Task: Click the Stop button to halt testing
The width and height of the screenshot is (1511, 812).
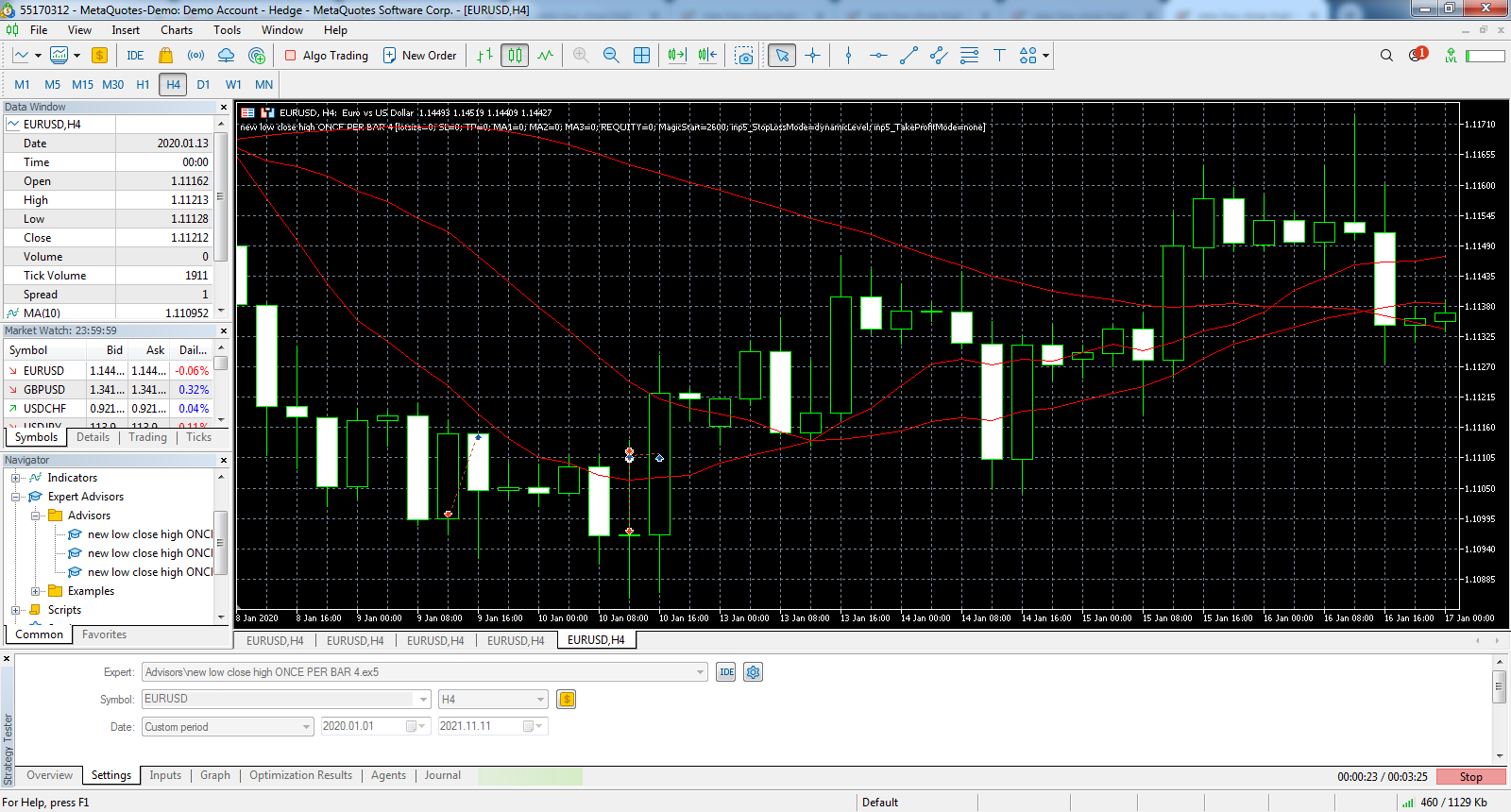Action: pos(1470,777)
